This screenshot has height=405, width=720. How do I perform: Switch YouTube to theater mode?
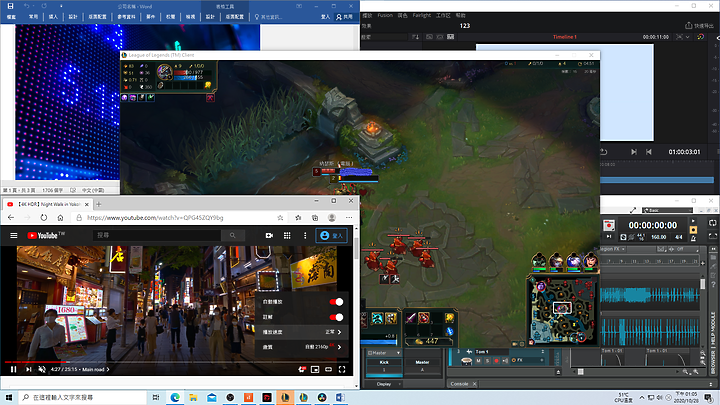pos(328,369)
